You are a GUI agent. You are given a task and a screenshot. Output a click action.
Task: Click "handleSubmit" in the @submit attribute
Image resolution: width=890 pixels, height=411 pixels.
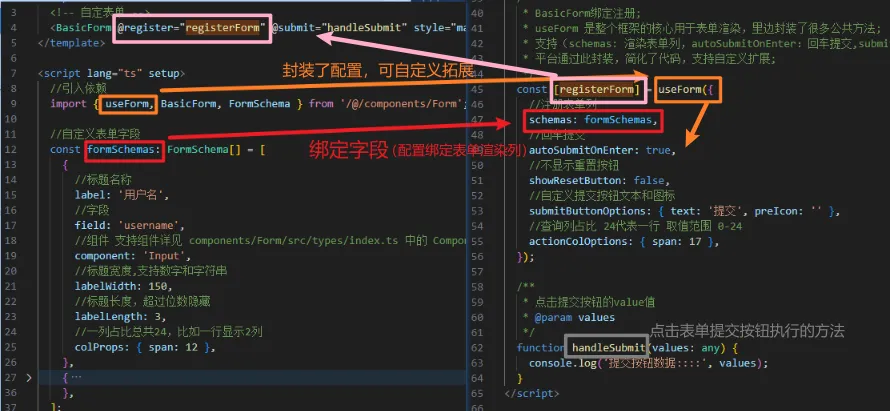[362, 27]
